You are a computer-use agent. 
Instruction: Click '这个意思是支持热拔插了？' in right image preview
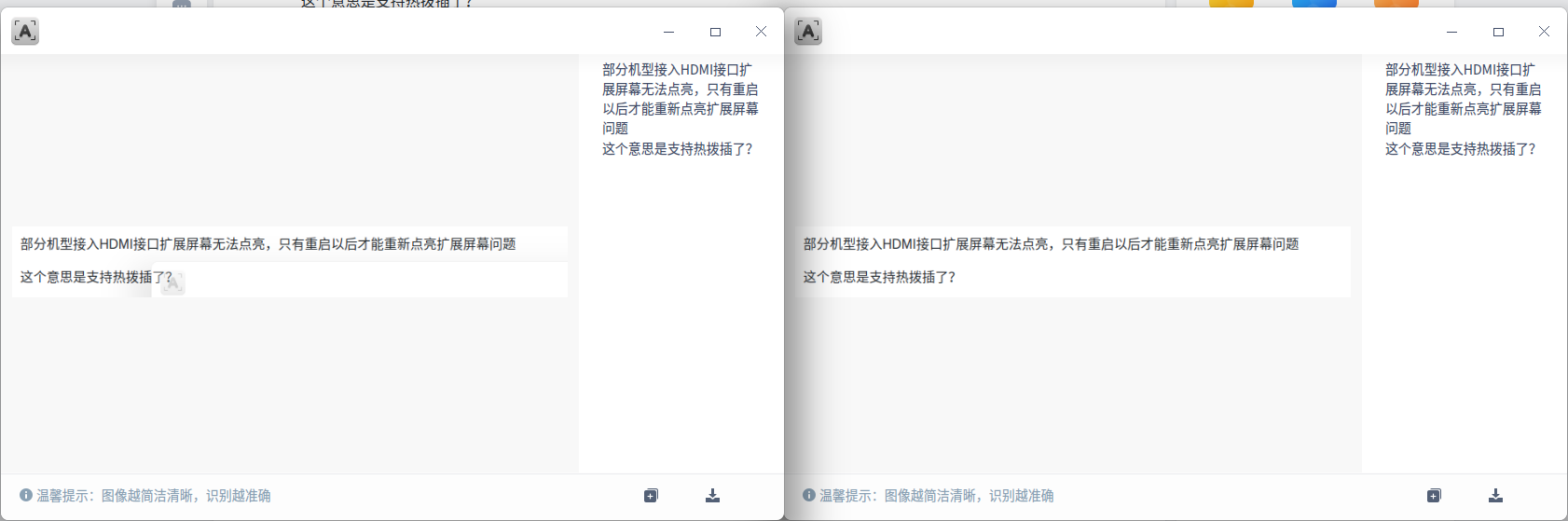pos(879,277)
